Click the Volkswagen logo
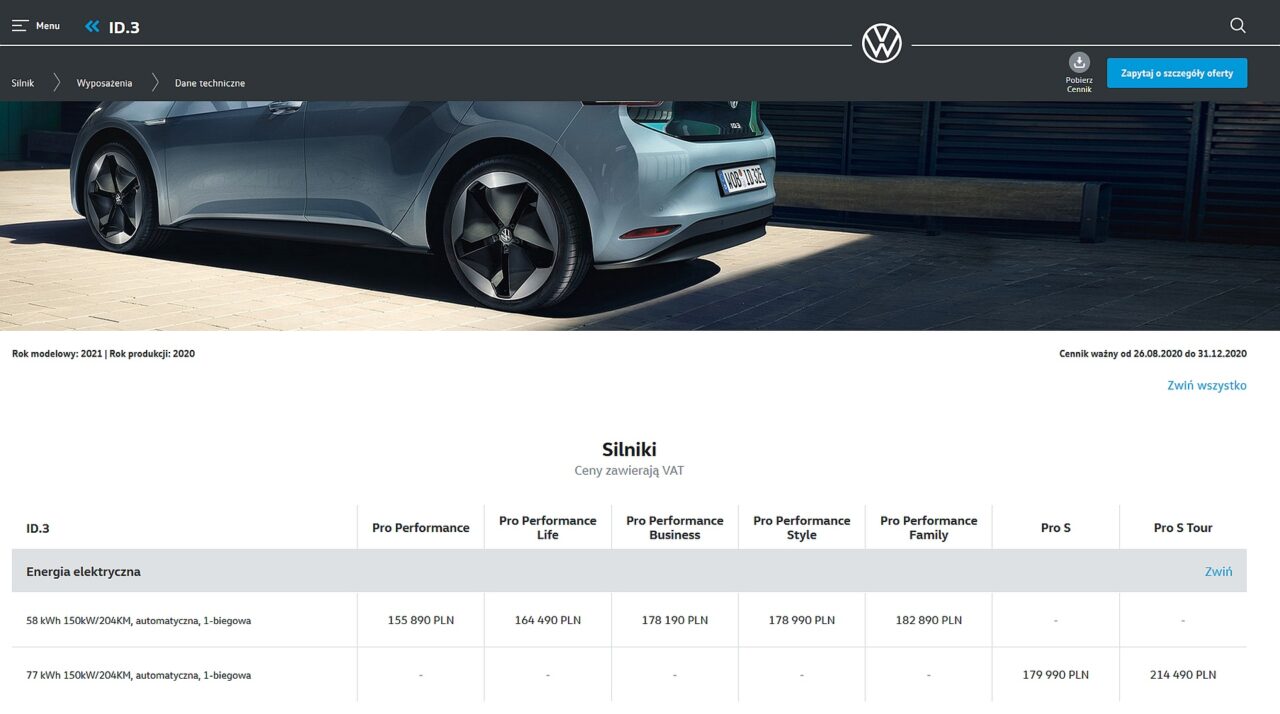This screenshot has height=714, width=1280. (x=882, y=44)
